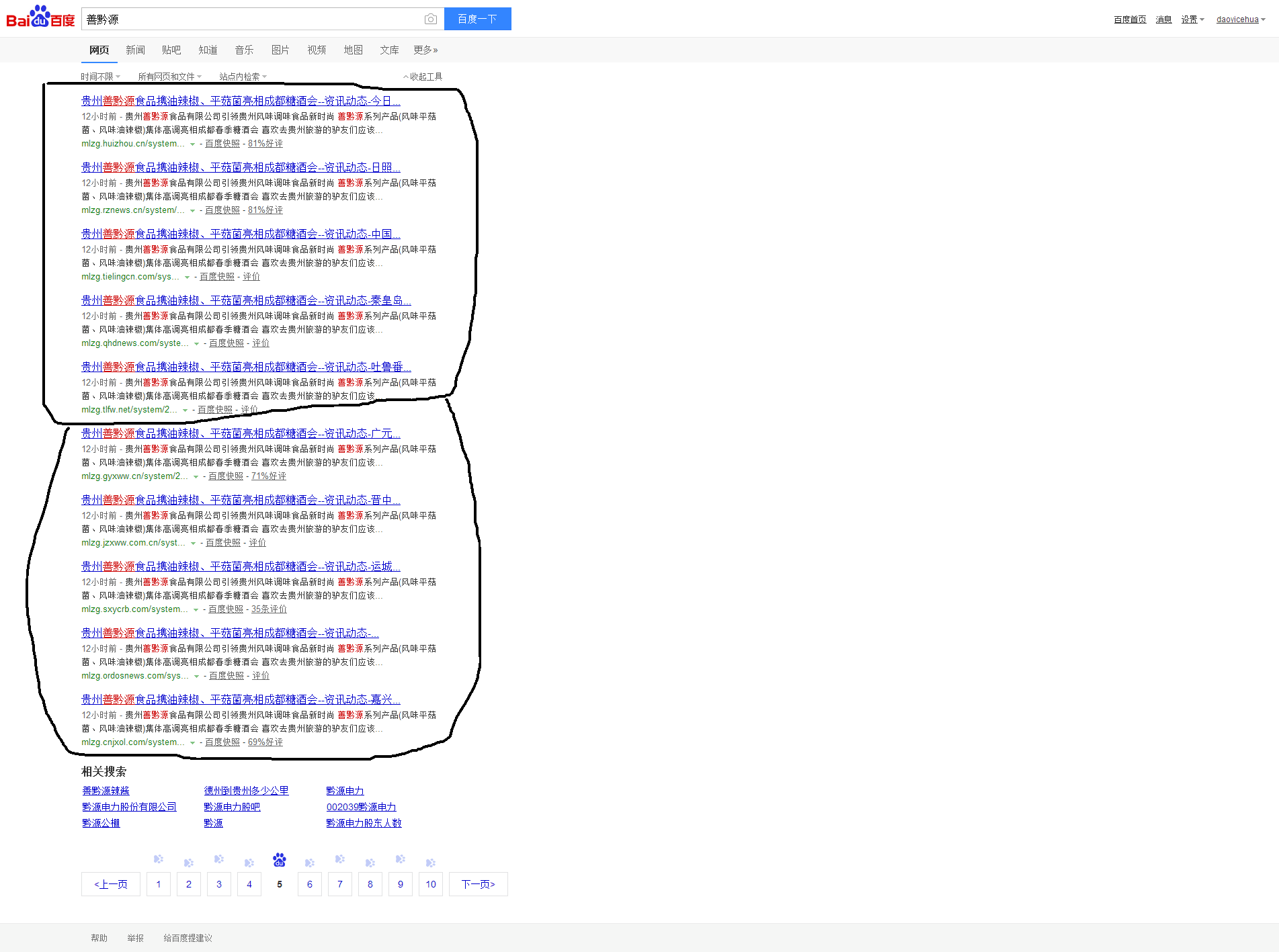Image resolution: width=1279 pixels, height=952 pixels.
Task: Expand arrow next to mlzg.sxycrb.com URL
Action: tap(196, 610)
